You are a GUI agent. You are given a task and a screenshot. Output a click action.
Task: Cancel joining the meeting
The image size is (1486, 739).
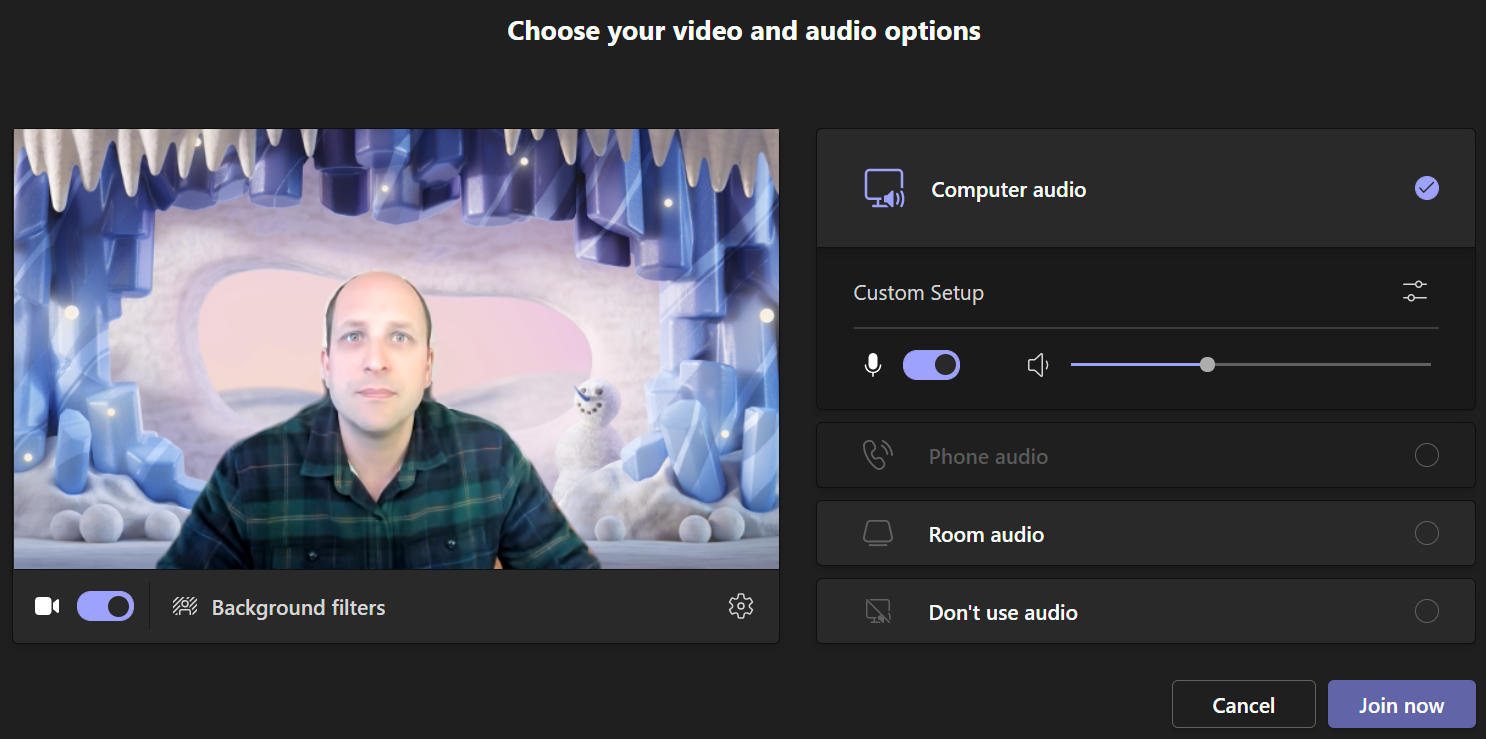(1243, 705)
